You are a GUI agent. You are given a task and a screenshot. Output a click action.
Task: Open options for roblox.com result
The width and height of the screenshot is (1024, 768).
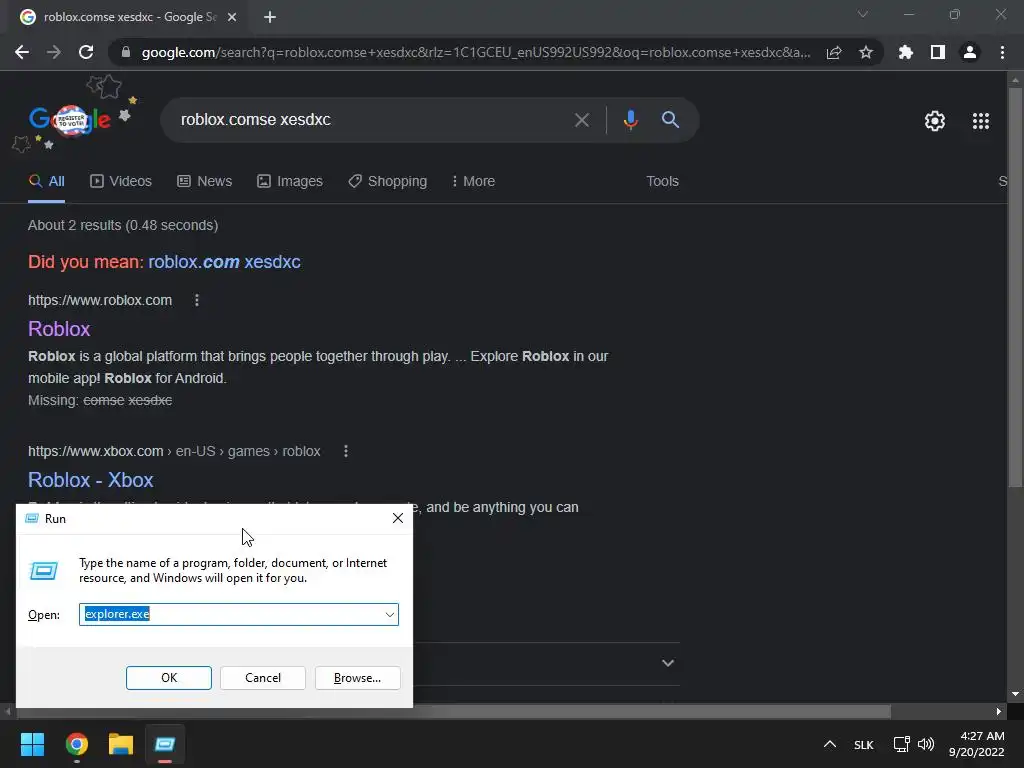[x=197, y=300]
